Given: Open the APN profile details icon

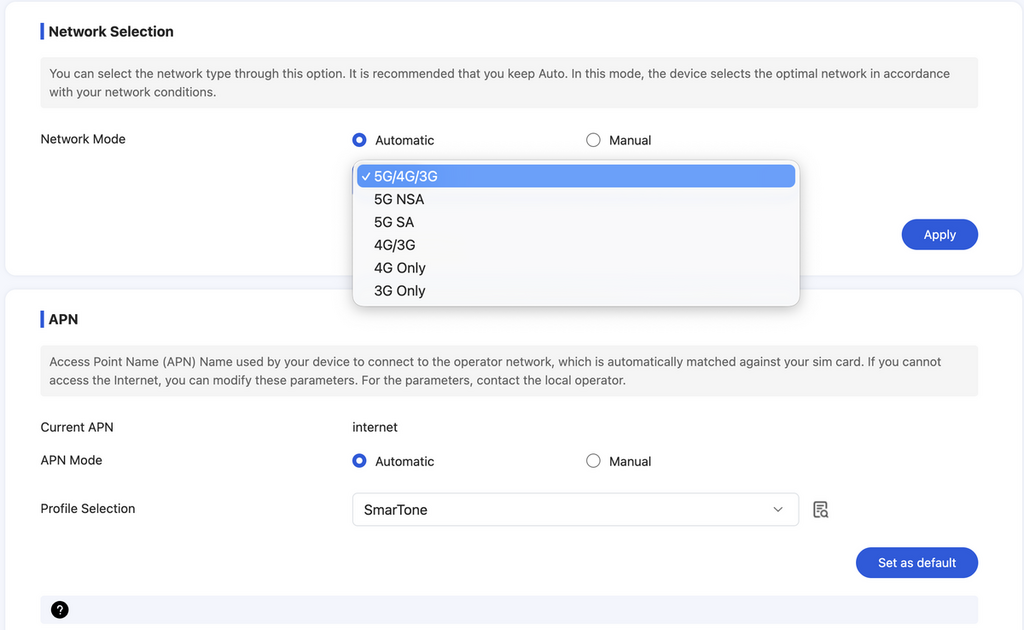Looking at the screenshot, I should pos(820,510).
